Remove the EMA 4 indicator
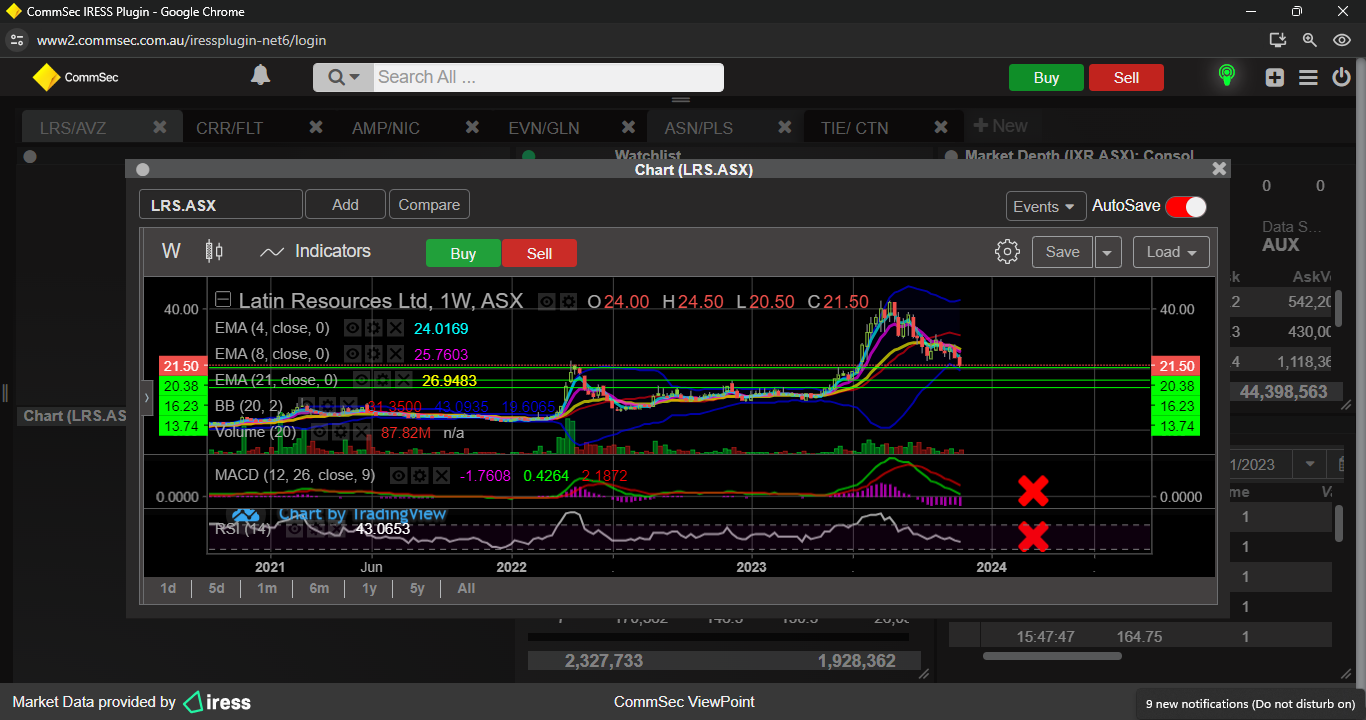Image resolution: width=1366 pixels, height=720 pixels. point(396,328)
